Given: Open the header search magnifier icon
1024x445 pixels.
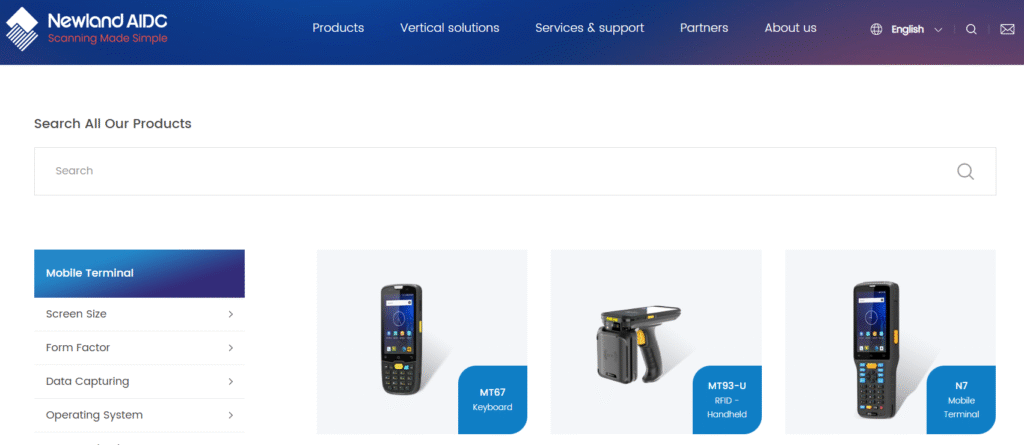Looking at the screenshot, I should tap(971, 29).
